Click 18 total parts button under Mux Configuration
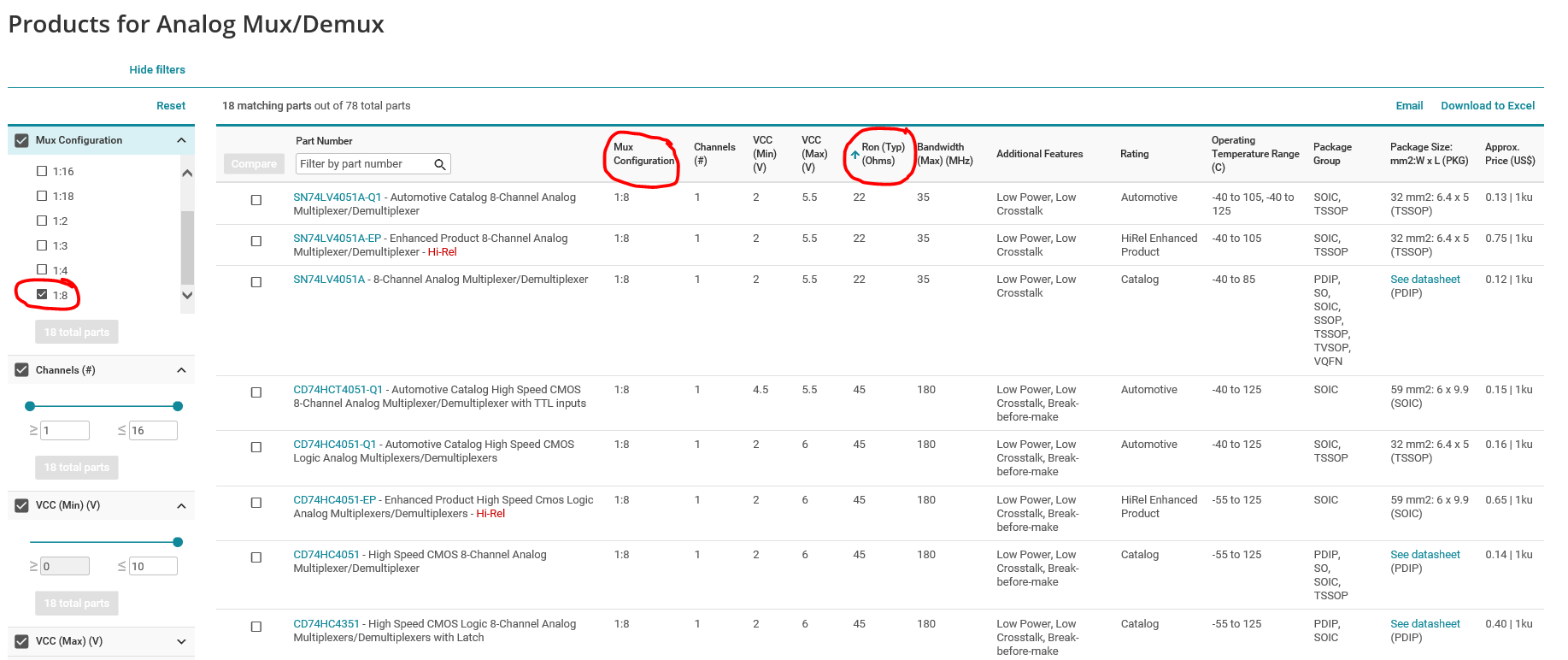Screen dimensions: 1568x660 pyautogui.click(x=77, y=333)
